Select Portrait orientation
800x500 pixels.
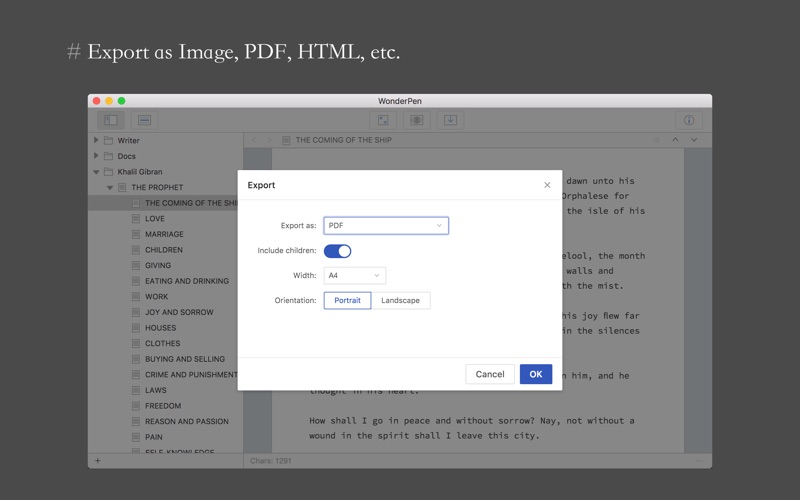click(347, 301)
